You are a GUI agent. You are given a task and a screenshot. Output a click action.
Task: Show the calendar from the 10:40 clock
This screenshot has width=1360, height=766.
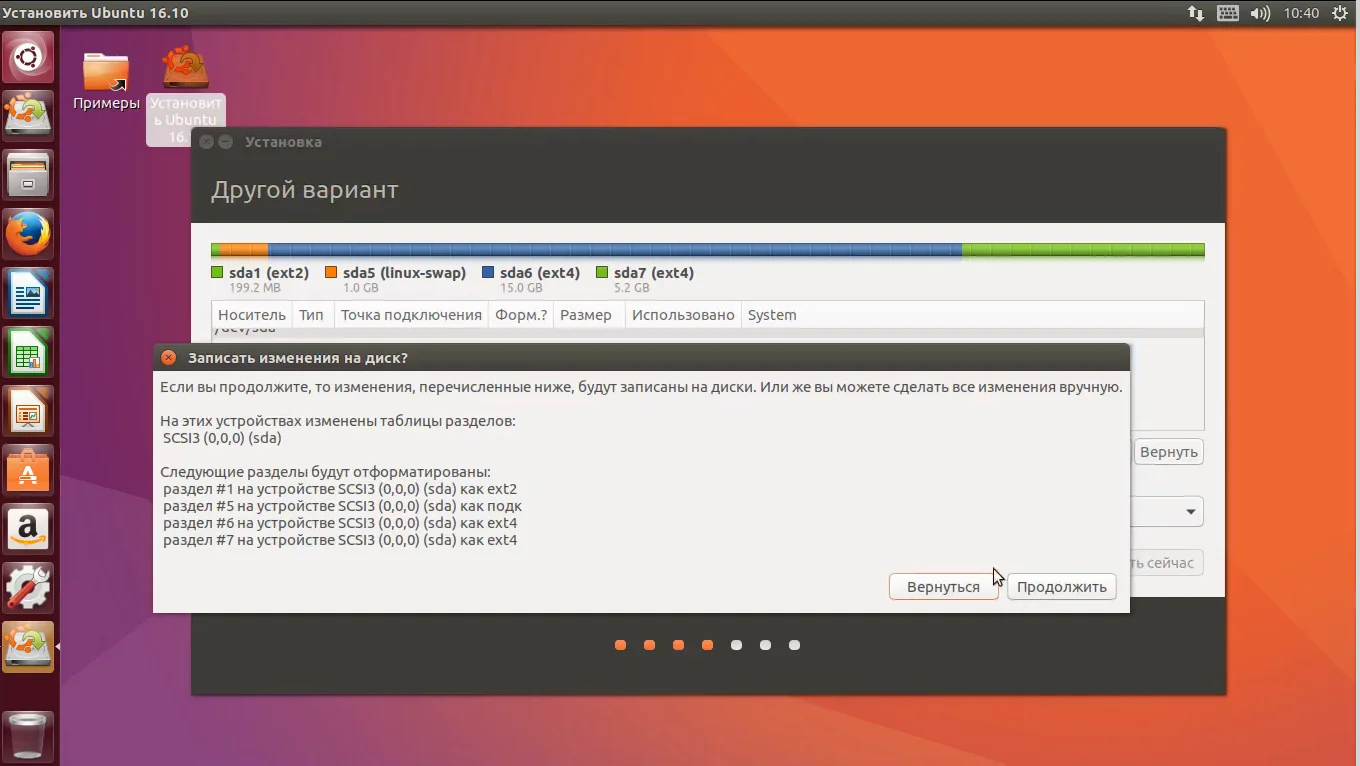(x=1301, y=13)
